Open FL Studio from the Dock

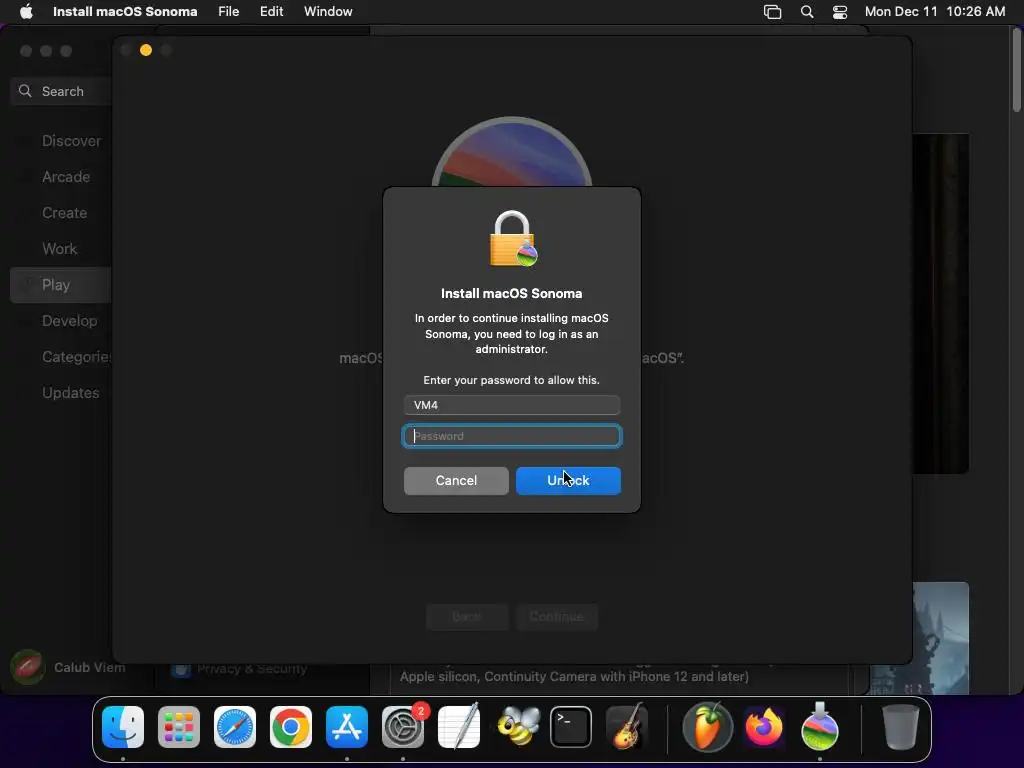707,727
